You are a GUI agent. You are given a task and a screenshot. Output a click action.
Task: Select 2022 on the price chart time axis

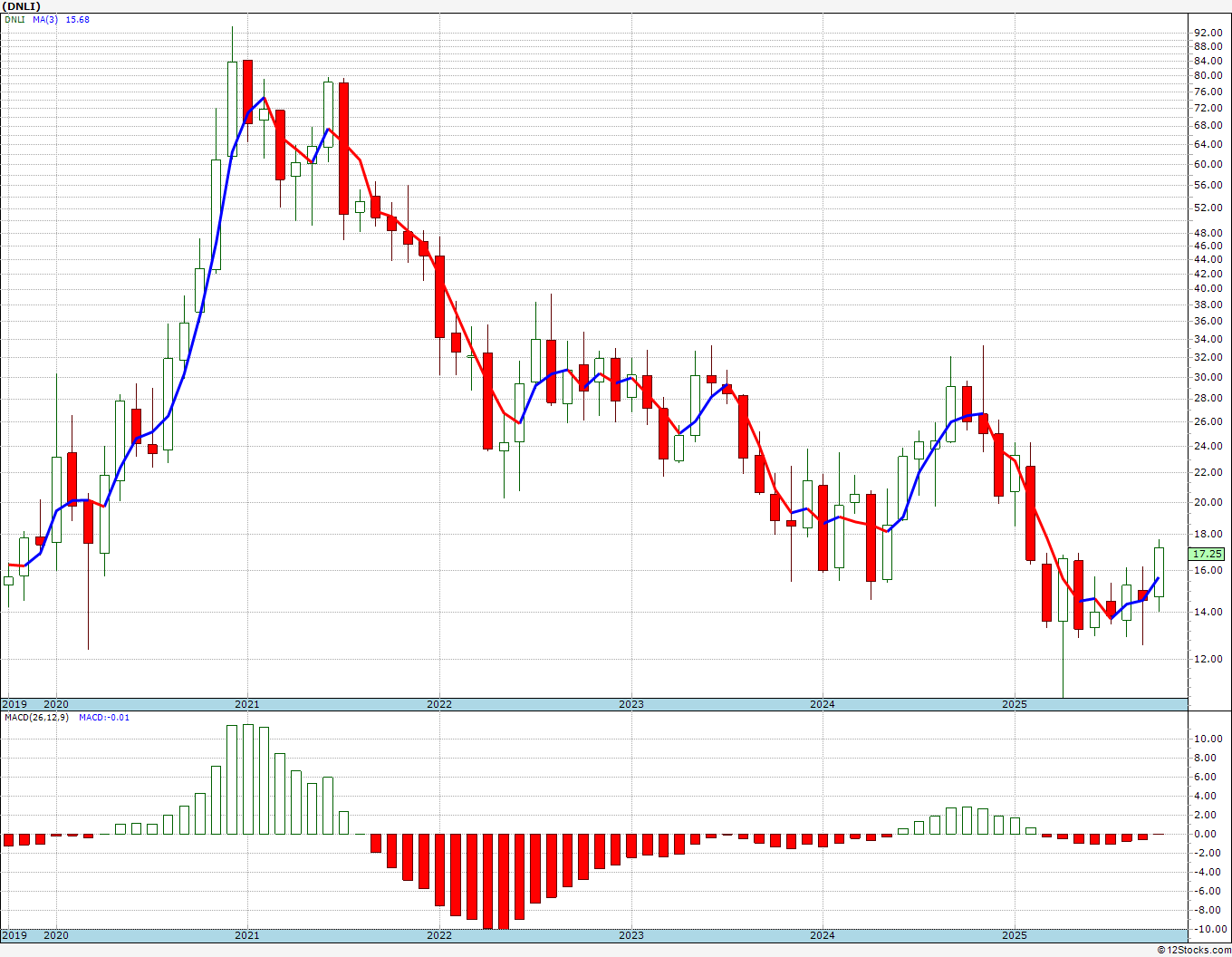[x=439, y=704]
